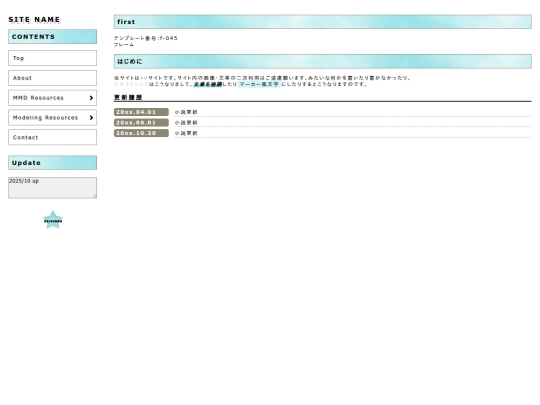Click the marker-style highlighted text
540x405 pixels.
pyautogui.click(x=259, y=84)
